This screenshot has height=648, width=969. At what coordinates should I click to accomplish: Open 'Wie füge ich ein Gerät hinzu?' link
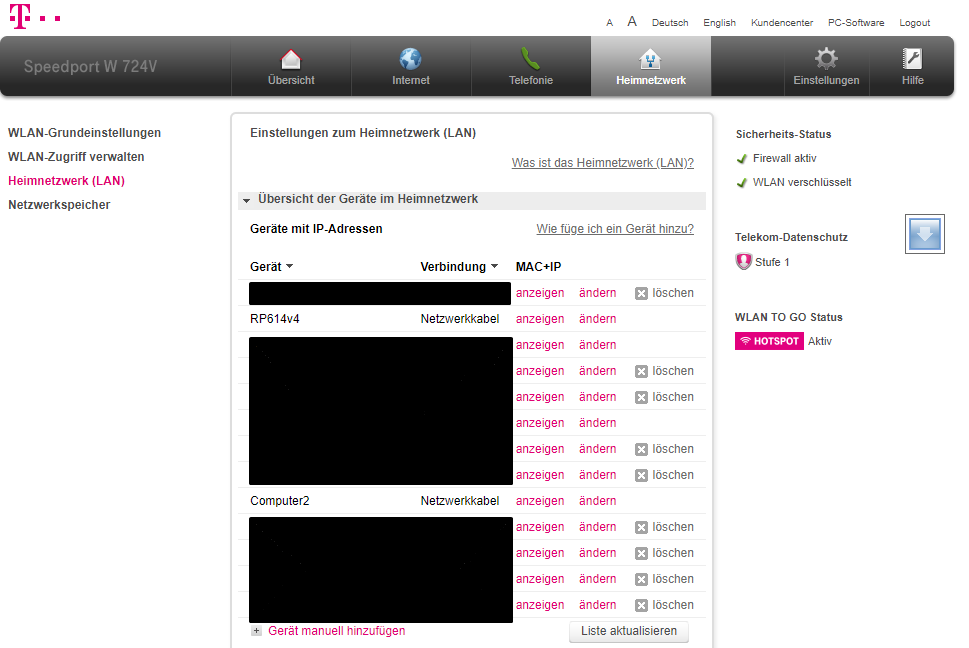pyautogui.click(x=615, y=229)
